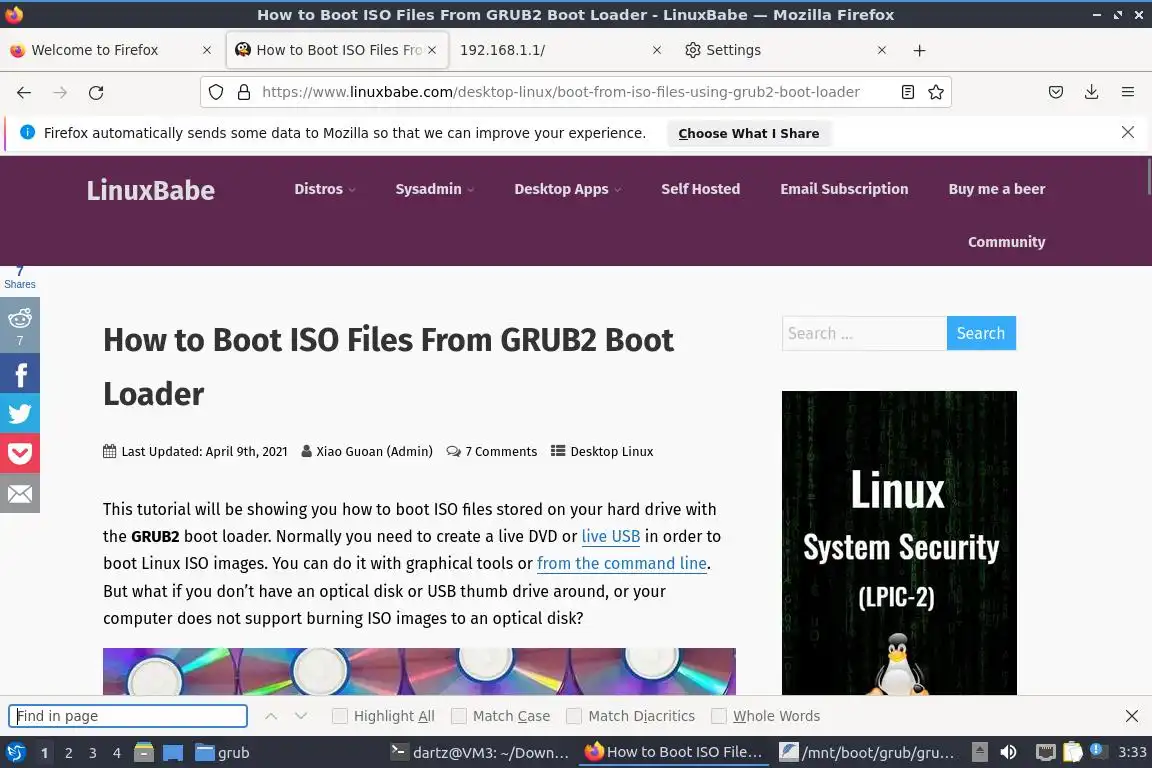Enable the Match Diacritics checkbox
The width and height of the screenshot is (1152, 768).
click(574, 716)
